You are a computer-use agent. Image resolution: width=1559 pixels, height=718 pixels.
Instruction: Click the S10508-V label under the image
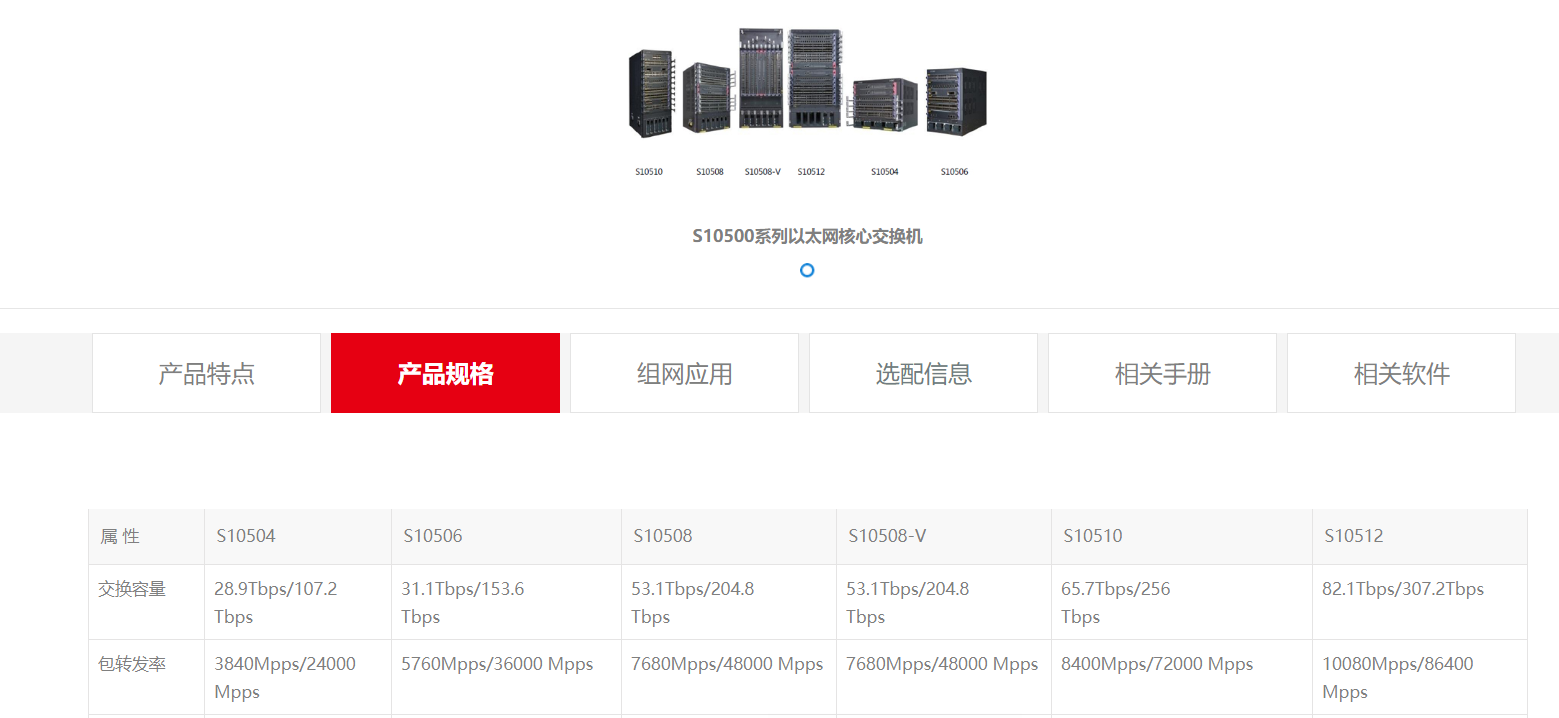(762, 172)
